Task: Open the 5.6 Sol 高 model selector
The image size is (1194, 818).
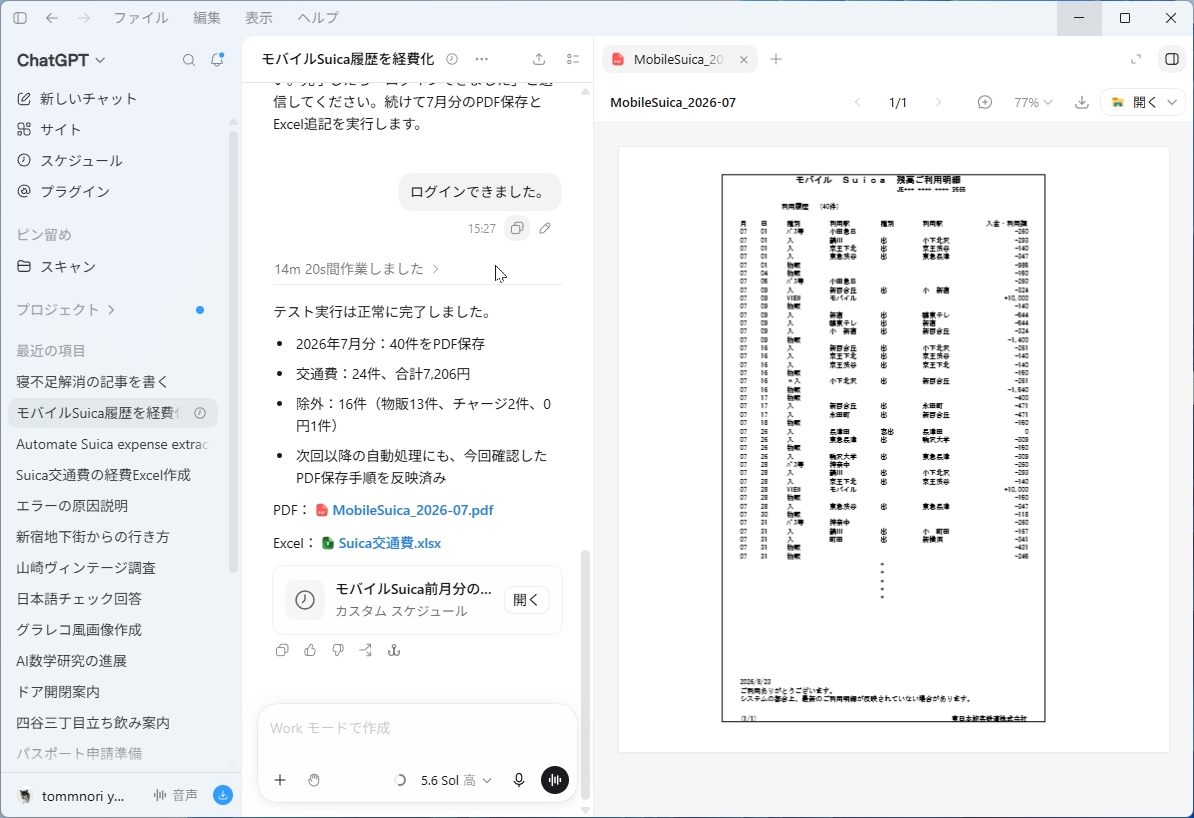Action: pos(455,781)
